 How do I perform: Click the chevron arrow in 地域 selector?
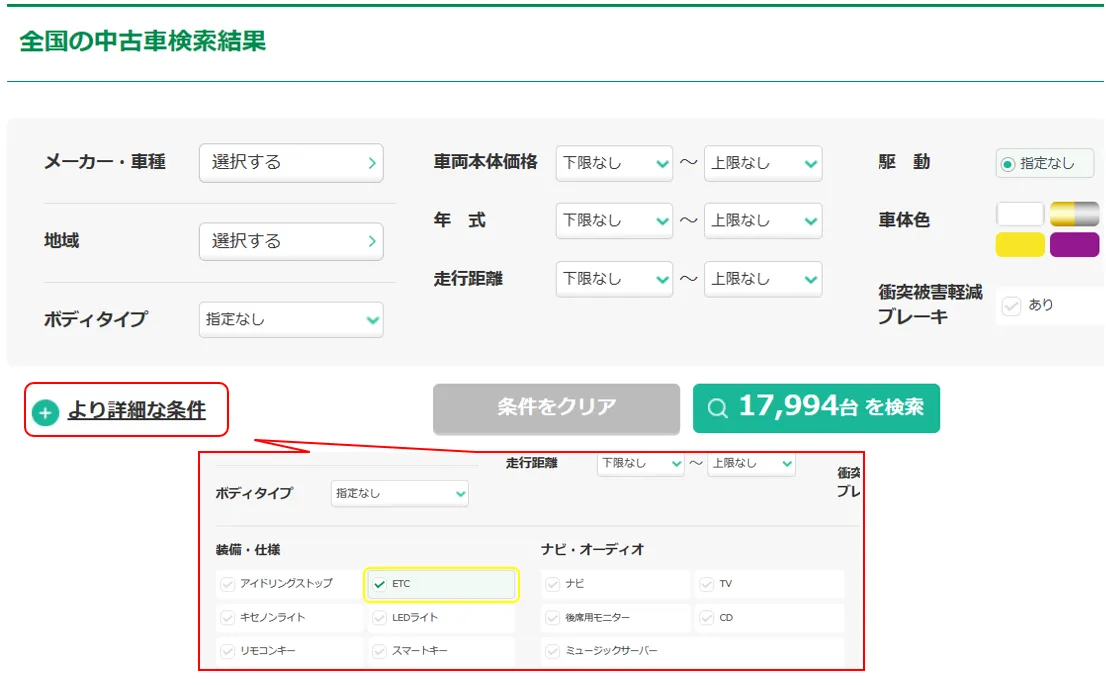372,241
